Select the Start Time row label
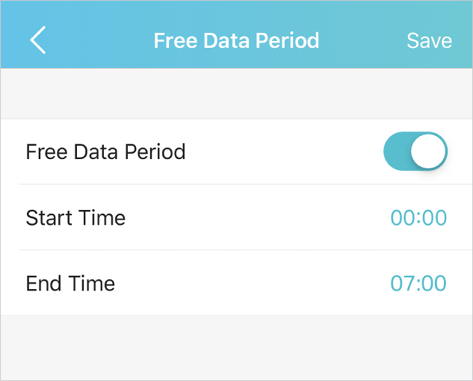The width and height of the screenshot is (473, 381). 76,218
